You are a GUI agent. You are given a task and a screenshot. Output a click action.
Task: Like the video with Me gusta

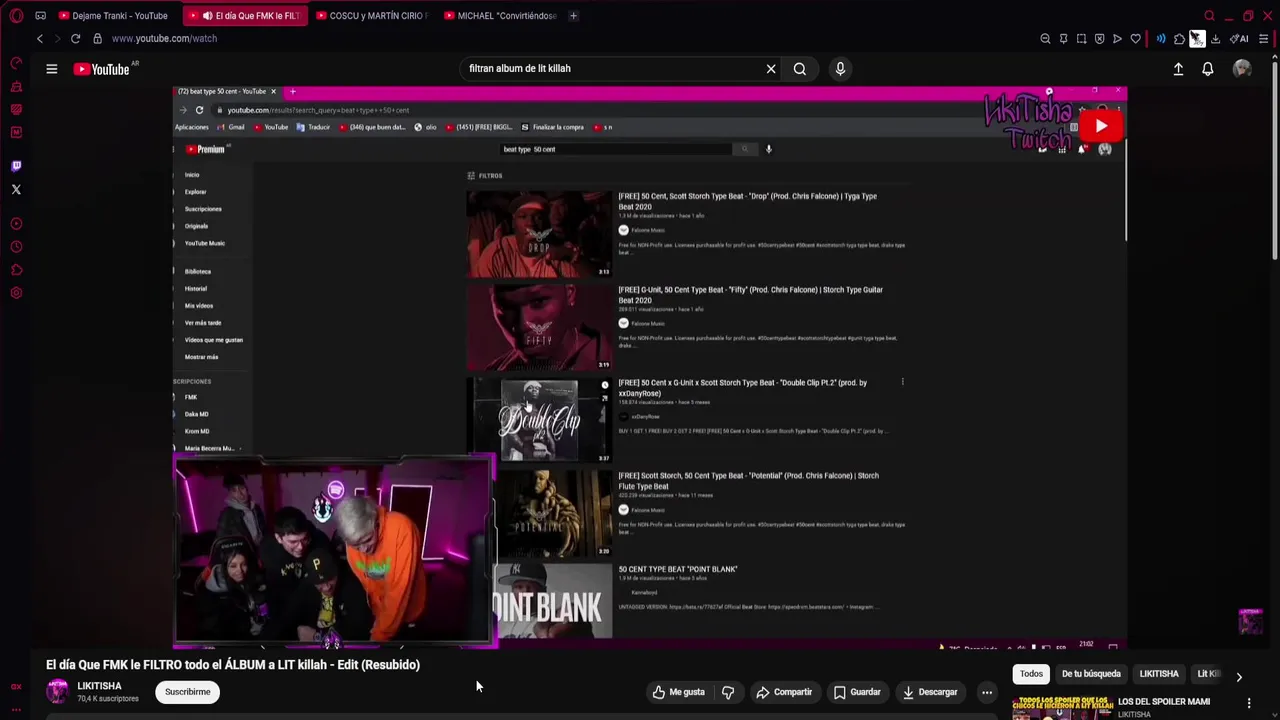pos(679,692)
